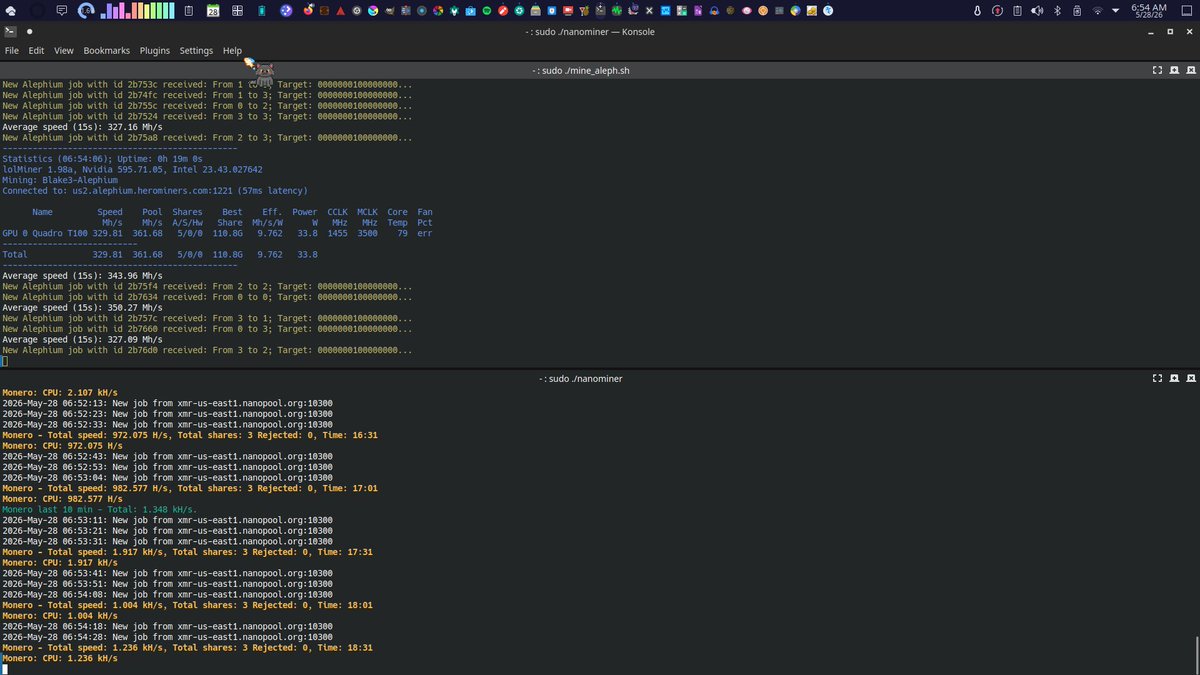Open the View menu
The height and width of the screenshot is (675, 1200).
point(64,50)
